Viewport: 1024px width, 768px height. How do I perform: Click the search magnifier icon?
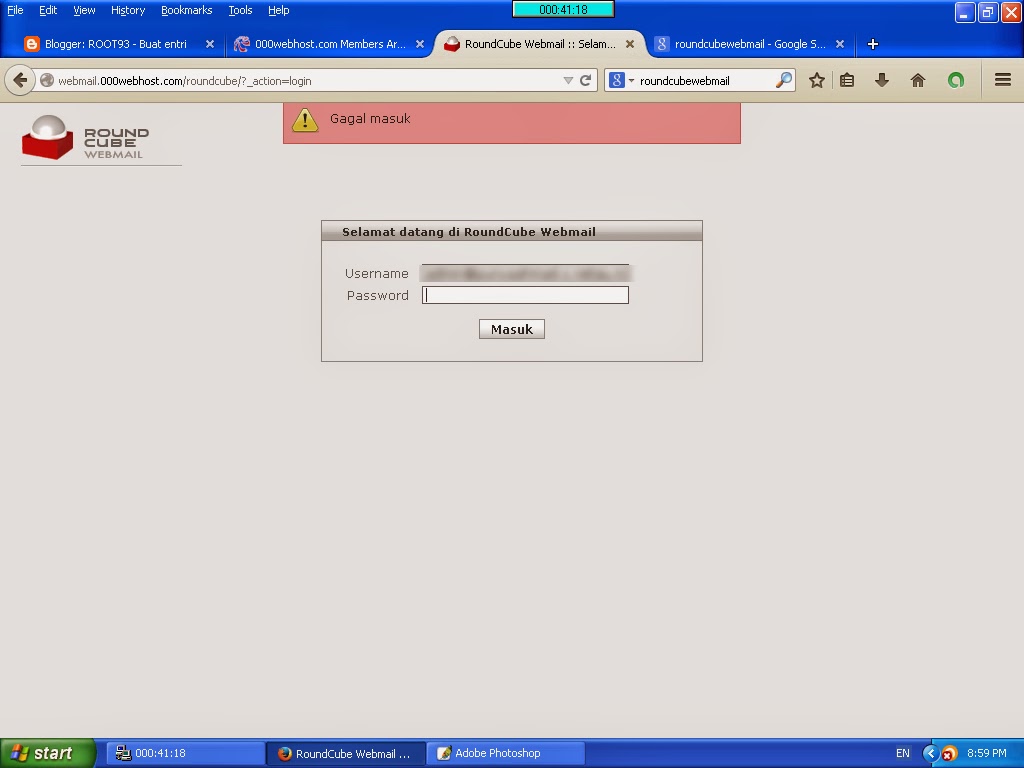tap(784, 80)
